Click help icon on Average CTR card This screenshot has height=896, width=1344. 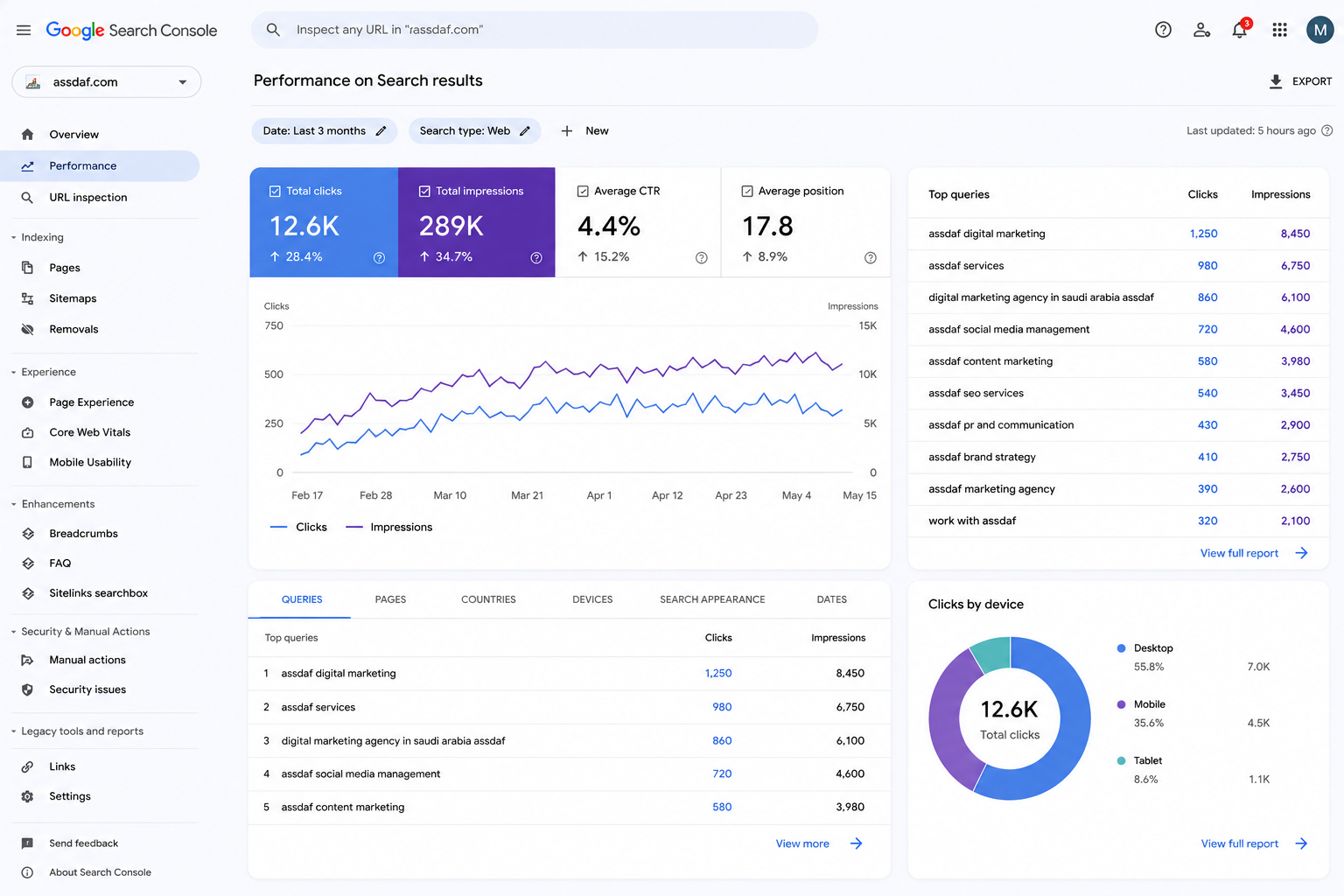pos(701,258)
